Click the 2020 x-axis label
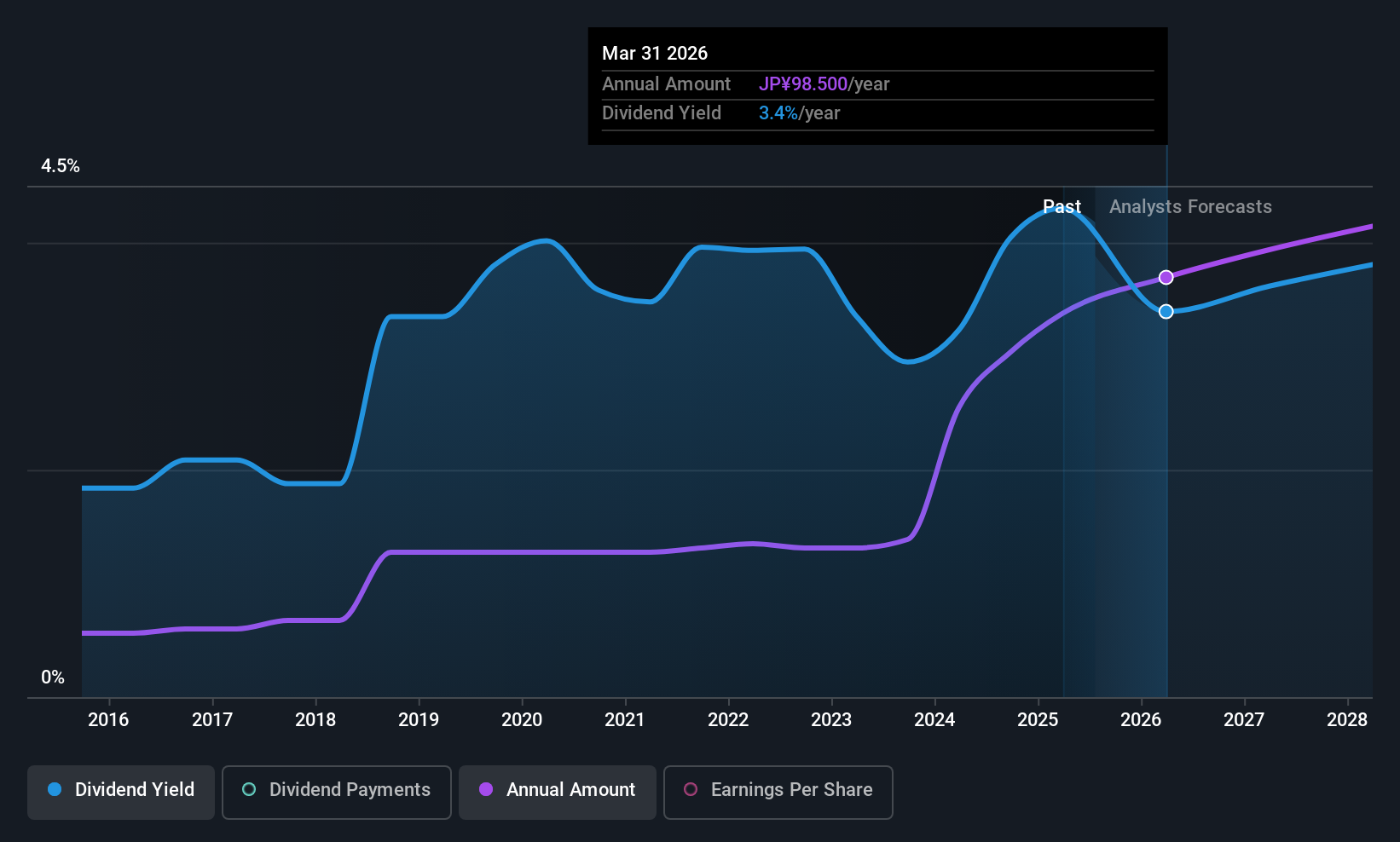 pos(522,720)
